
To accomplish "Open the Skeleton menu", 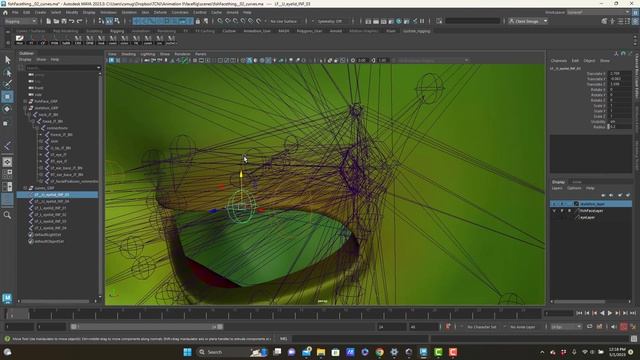I will coord(129,13).
